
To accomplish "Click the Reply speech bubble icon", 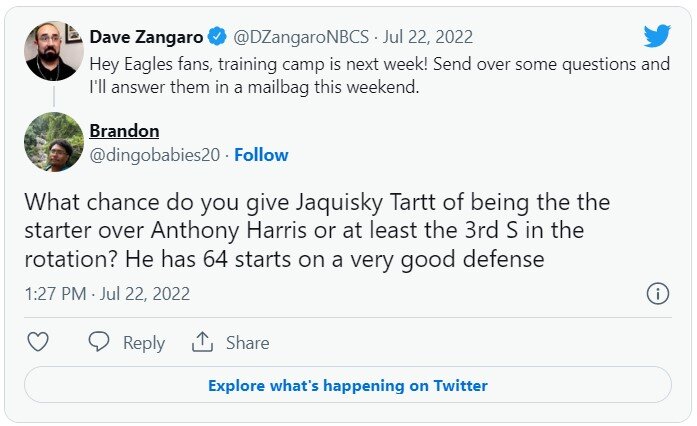I will pos(98,342).
